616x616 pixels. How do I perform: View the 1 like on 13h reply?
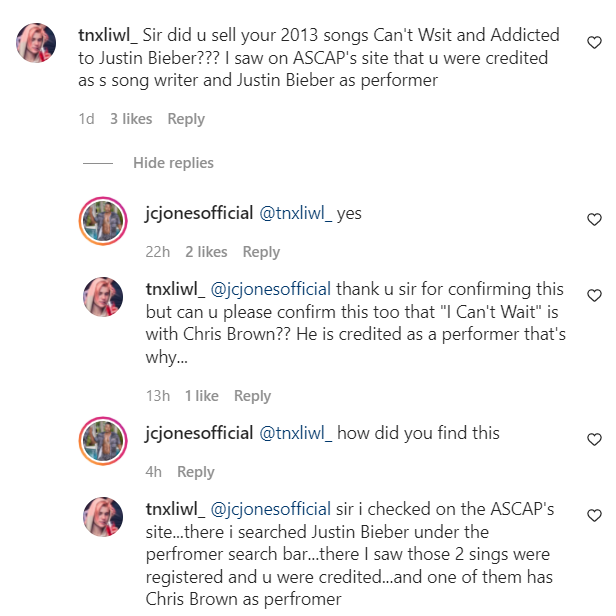pos(202,396)
